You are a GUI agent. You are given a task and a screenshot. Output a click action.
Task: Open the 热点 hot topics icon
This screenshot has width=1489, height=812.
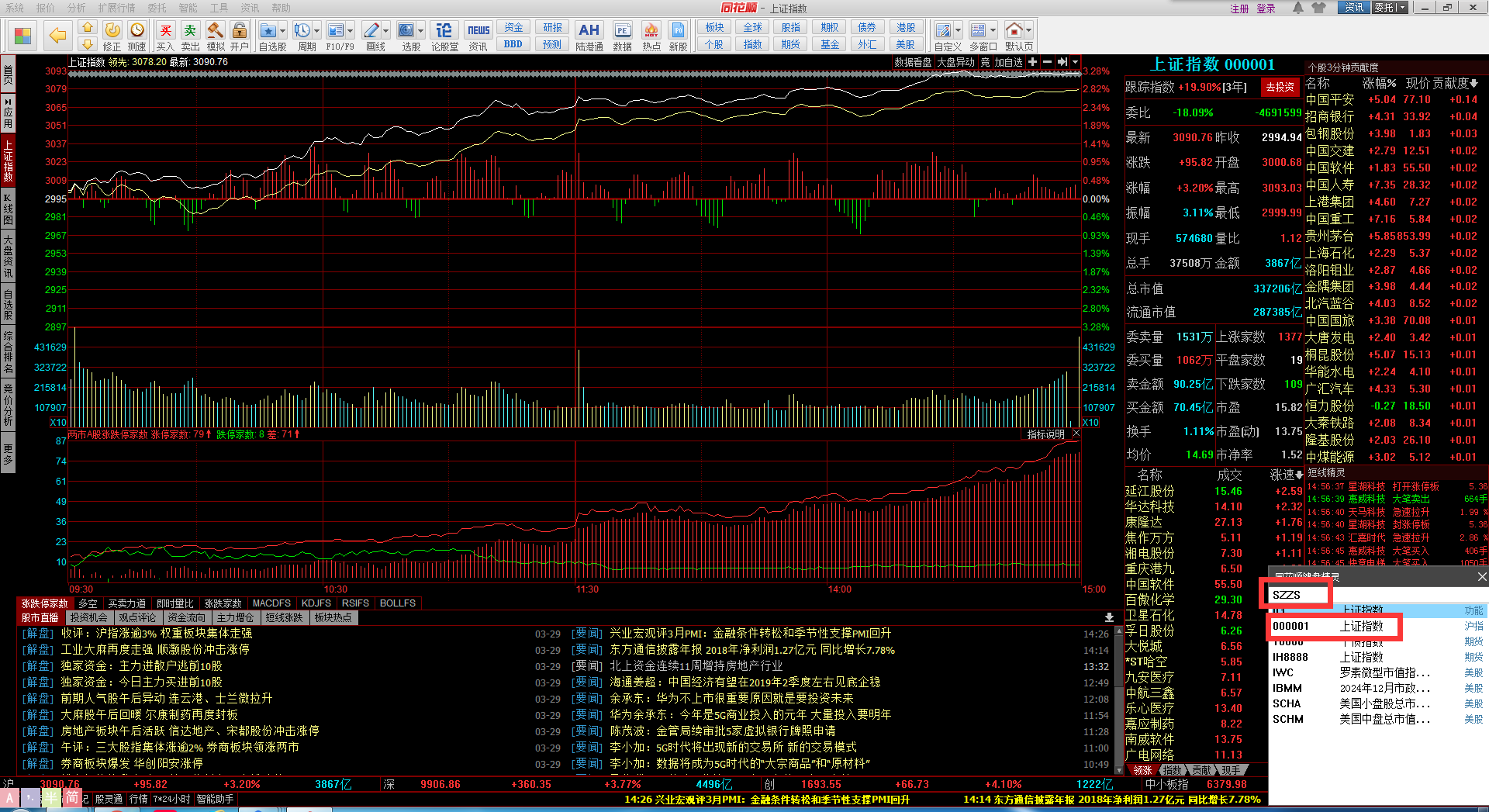point(651,36)
